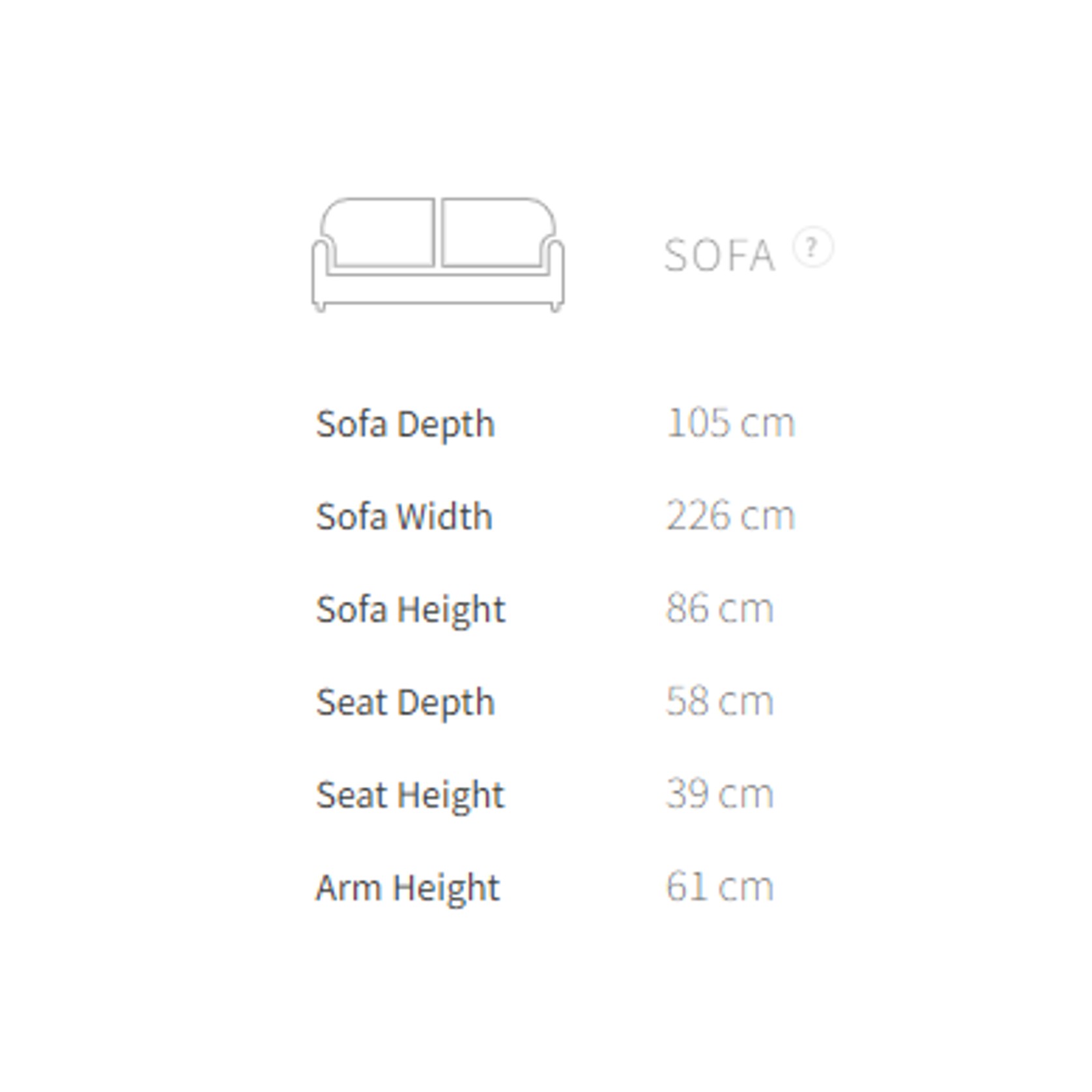This screenshot has width=1092, height=1092.
Task: Select the Sofa Height label
Action: [410, 610]
